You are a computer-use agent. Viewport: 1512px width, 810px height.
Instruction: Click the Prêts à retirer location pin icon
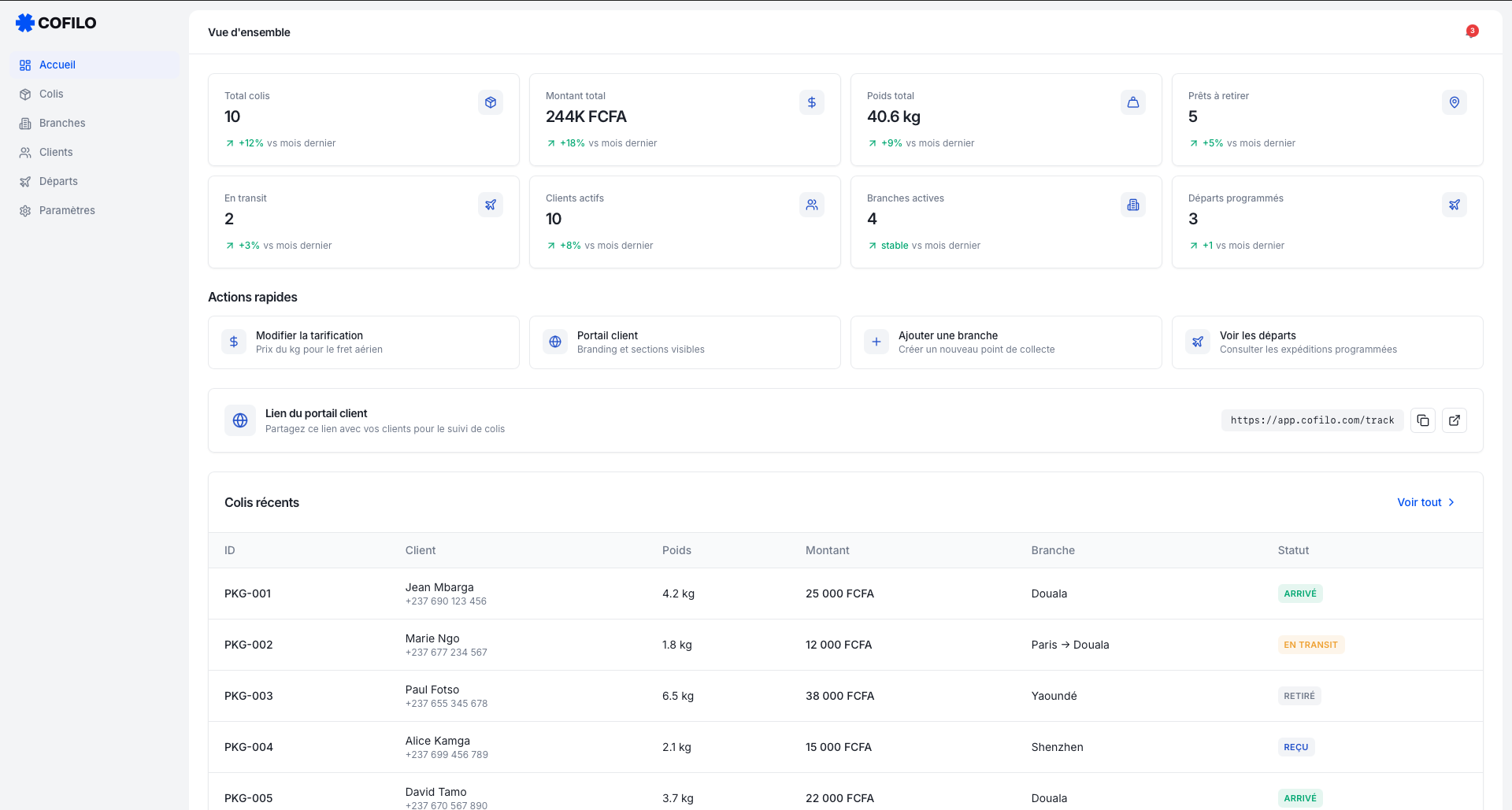coord(1454,102)
